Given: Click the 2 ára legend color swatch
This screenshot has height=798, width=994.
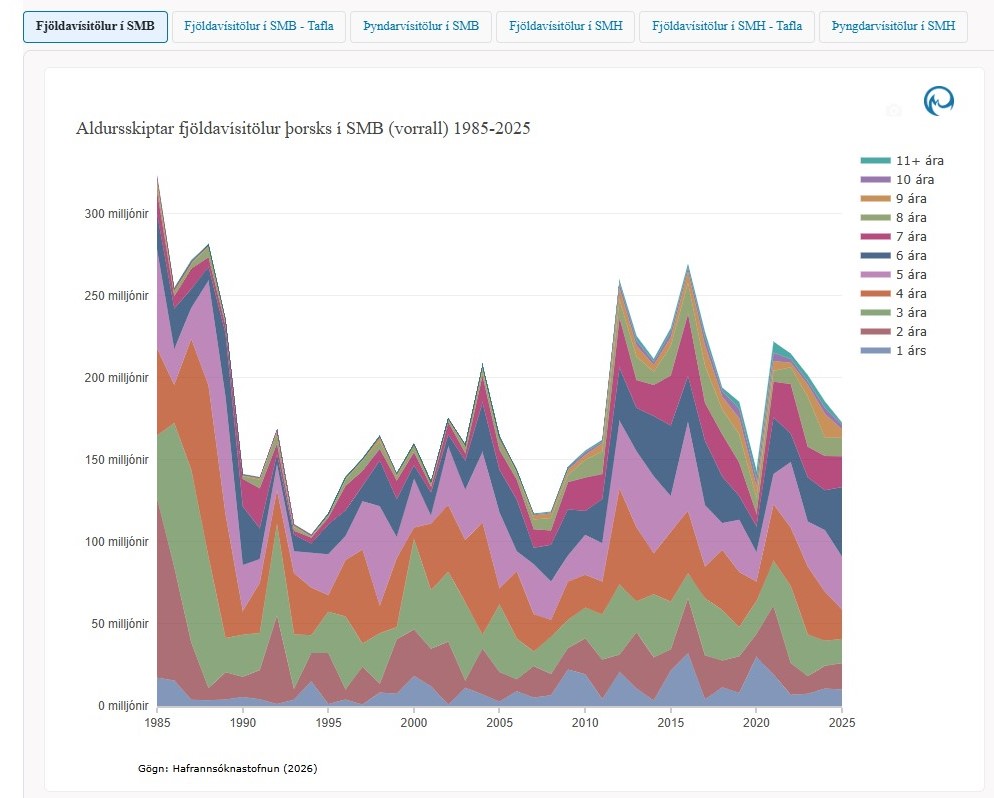Looking at the screenshot, I should (875, 331).
